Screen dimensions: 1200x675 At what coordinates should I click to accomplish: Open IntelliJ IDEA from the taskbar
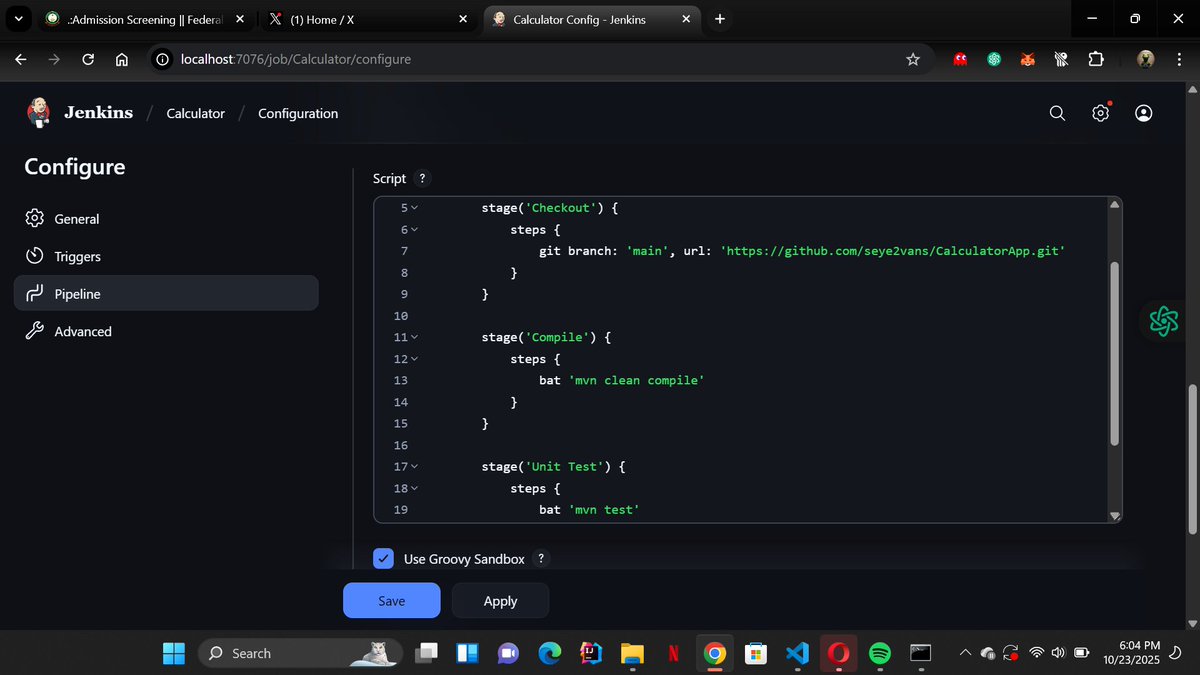(x=591, y=653)
